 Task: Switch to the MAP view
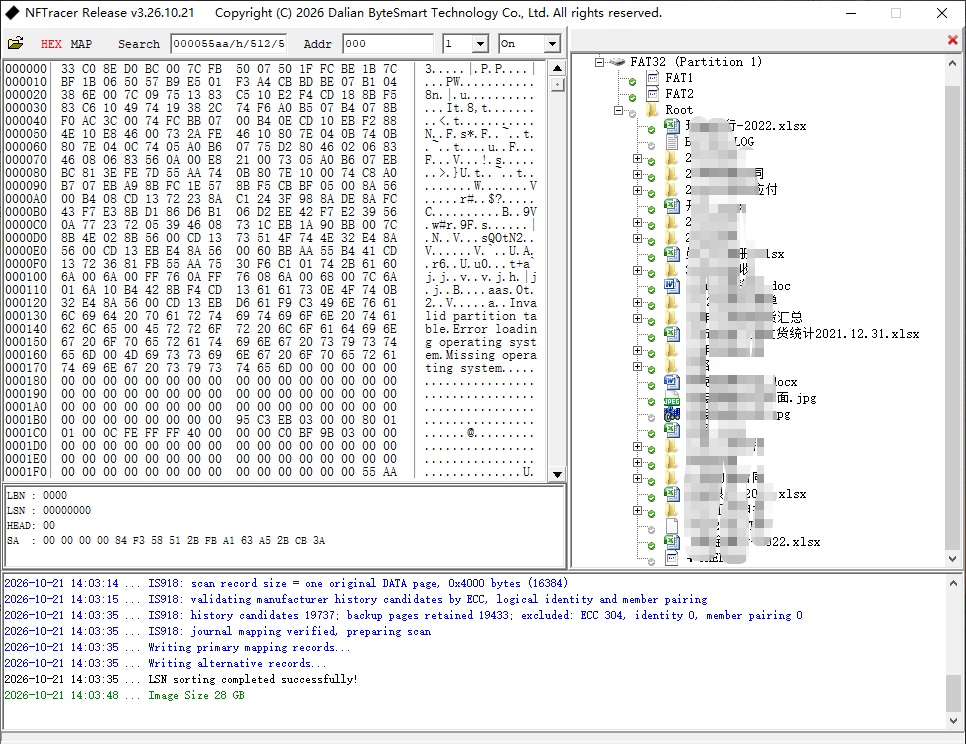click(x=81, y=44)
